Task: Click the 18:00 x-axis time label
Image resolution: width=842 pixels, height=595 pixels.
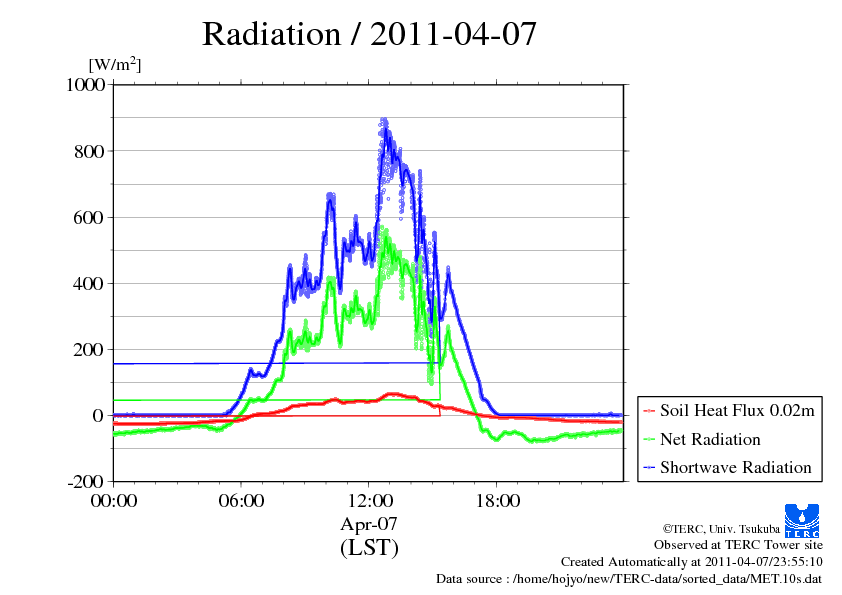Action: pyautogui.click(x=497, y=502)
